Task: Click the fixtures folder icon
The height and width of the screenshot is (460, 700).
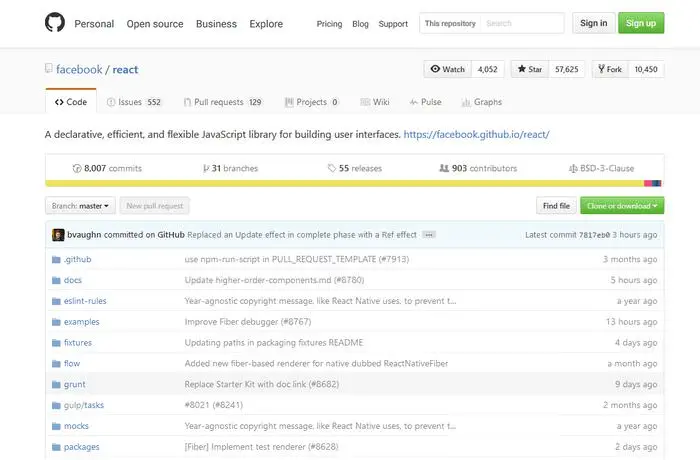Action: [x=56, y=343]
